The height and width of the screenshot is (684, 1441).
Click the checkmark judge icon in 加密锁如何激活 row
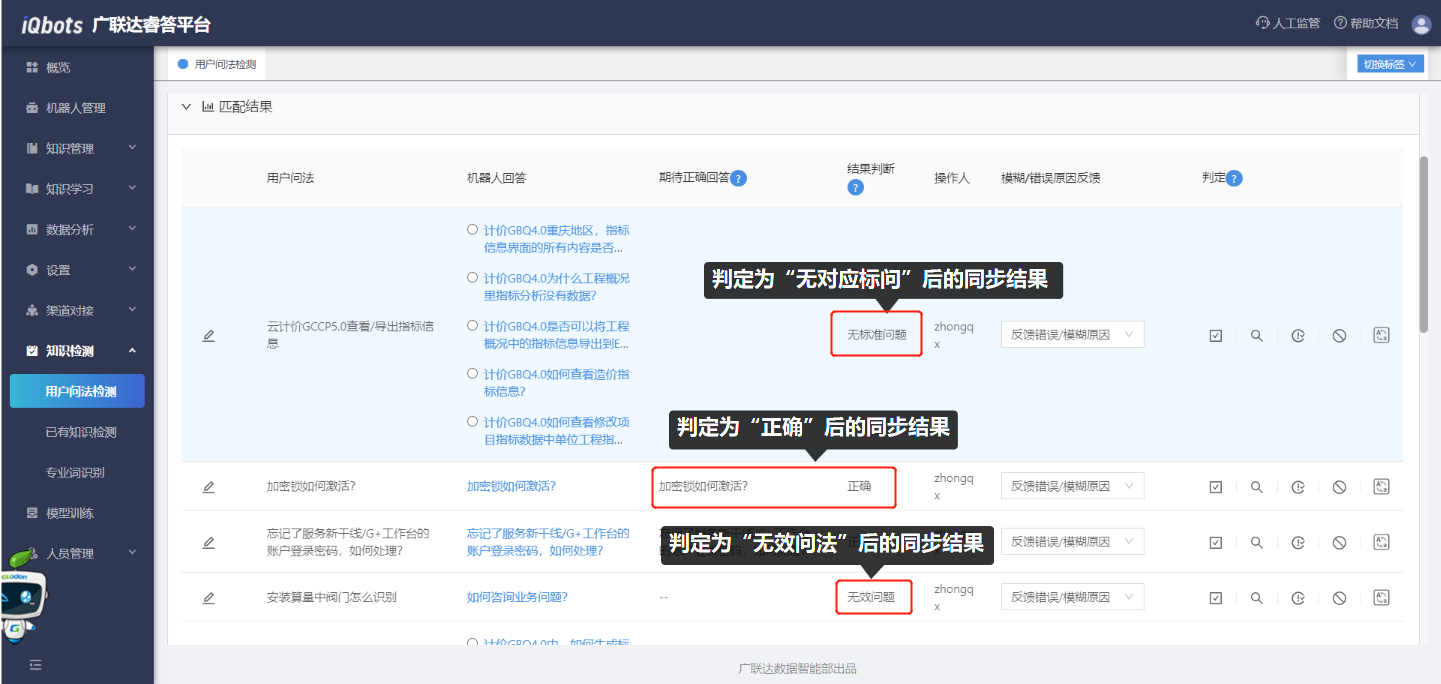[1216, 487]
